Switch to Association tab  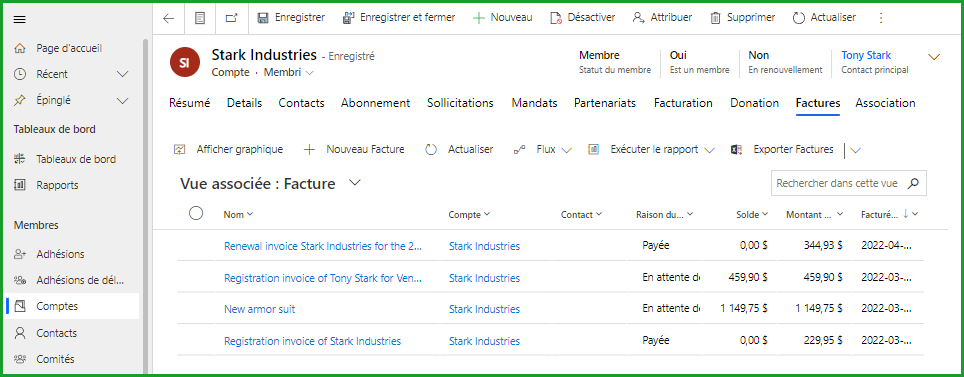pos(885,103)
